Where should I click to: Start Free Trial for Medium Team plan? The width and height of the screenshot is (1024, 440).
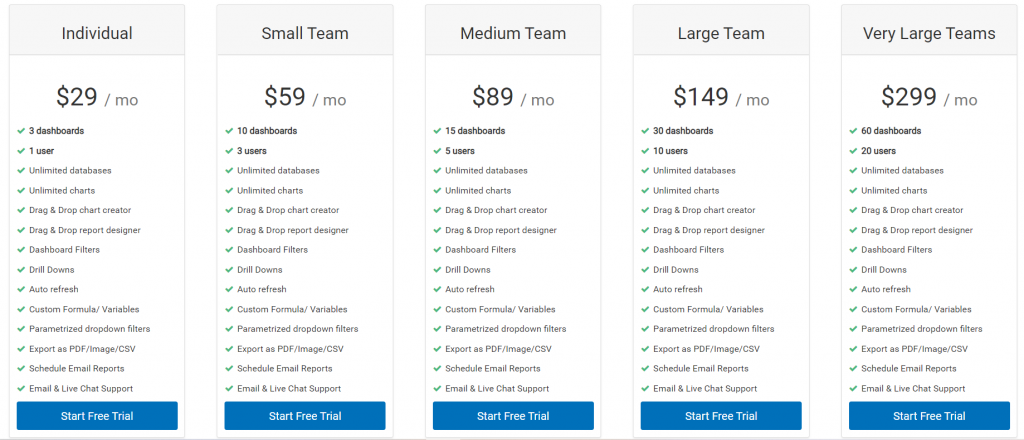pyautogui.click(x=513, y=416)
